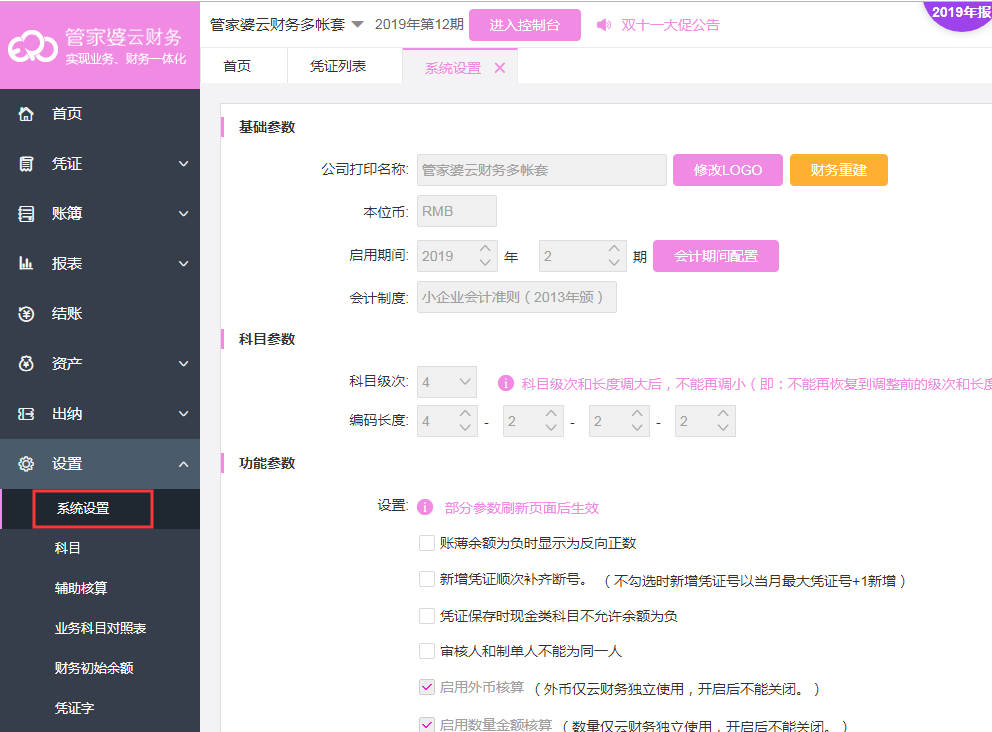Switch to the 首页 tab
The image size is (992, 732).
click(237, 66)
